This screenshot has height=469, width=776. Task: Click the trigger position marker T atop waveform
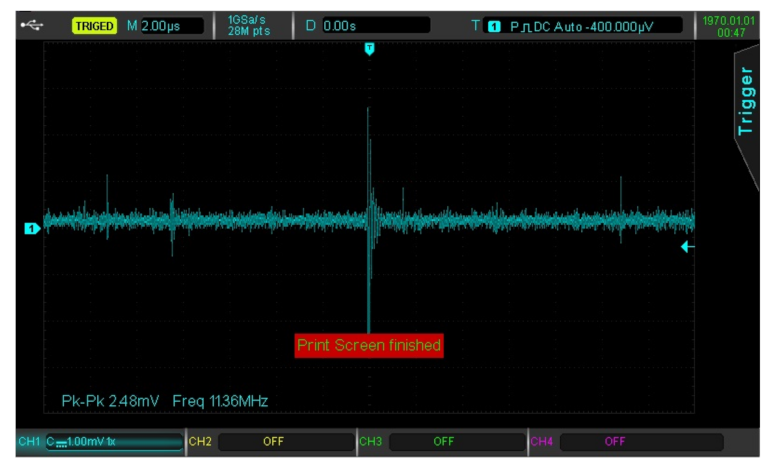(x=369, y=48)
